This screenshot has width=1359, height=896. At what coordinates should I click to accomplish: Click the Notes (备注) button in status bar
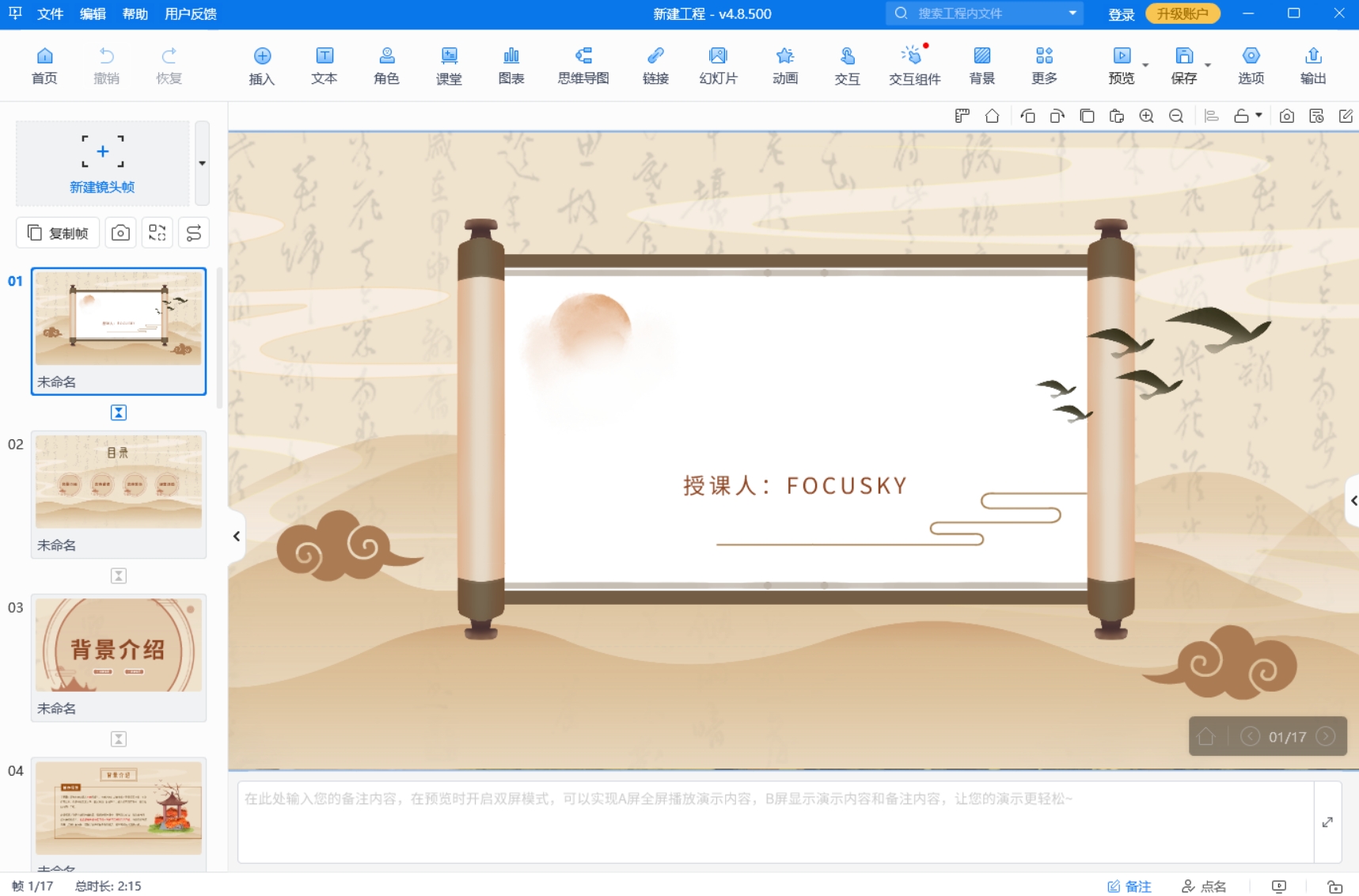tap(1129, 887)
